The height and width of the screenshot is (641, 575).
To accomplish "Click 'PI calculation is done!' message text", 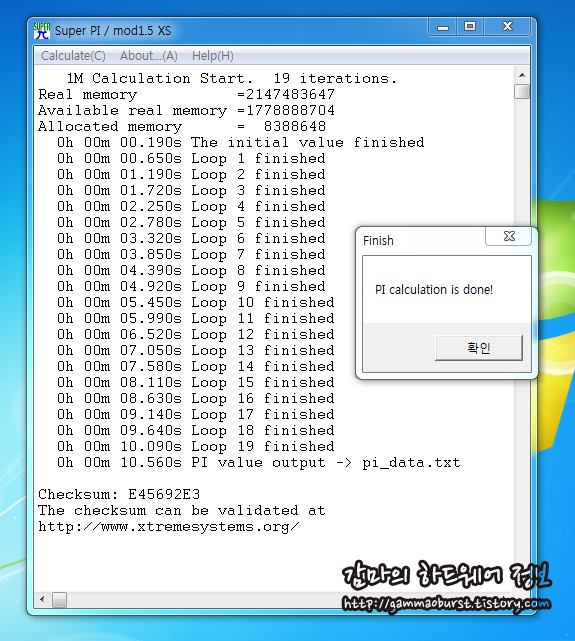I will click(434, 290).
